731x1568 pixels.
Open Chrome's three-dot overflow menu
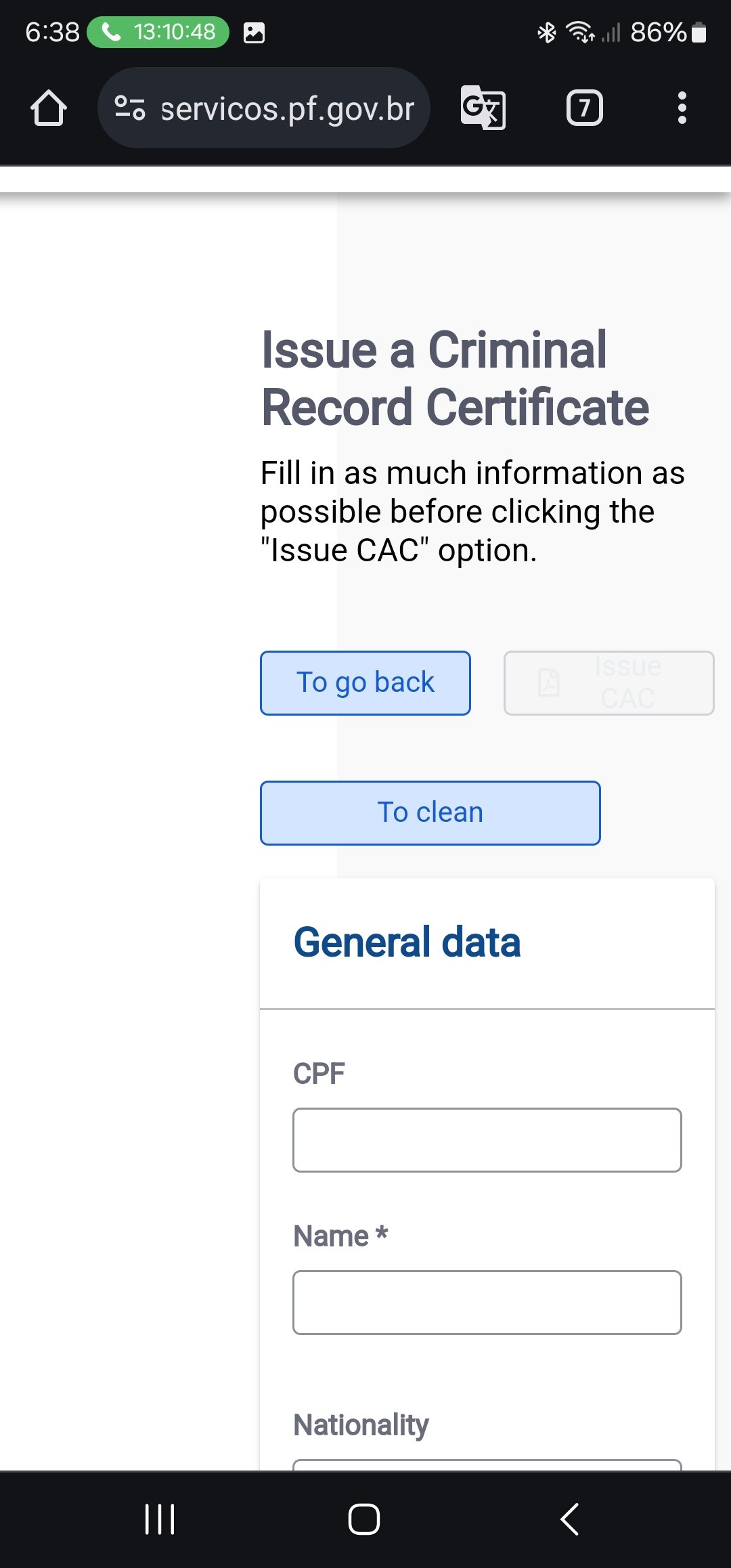[682, 108]
